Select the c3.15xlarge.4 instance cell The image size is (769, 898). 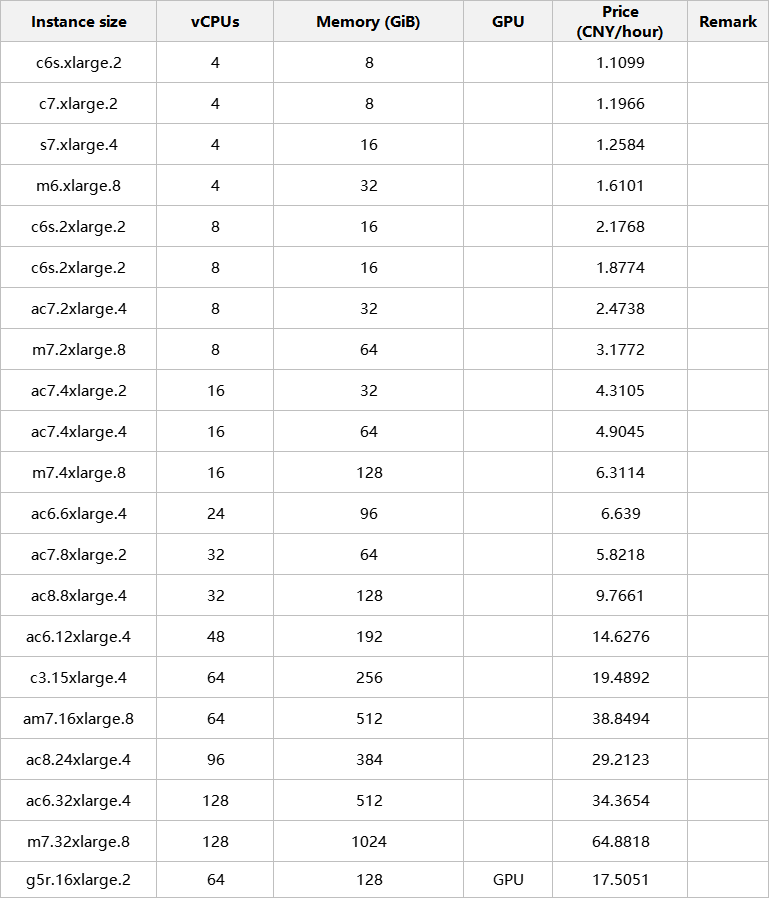(78, 677)
